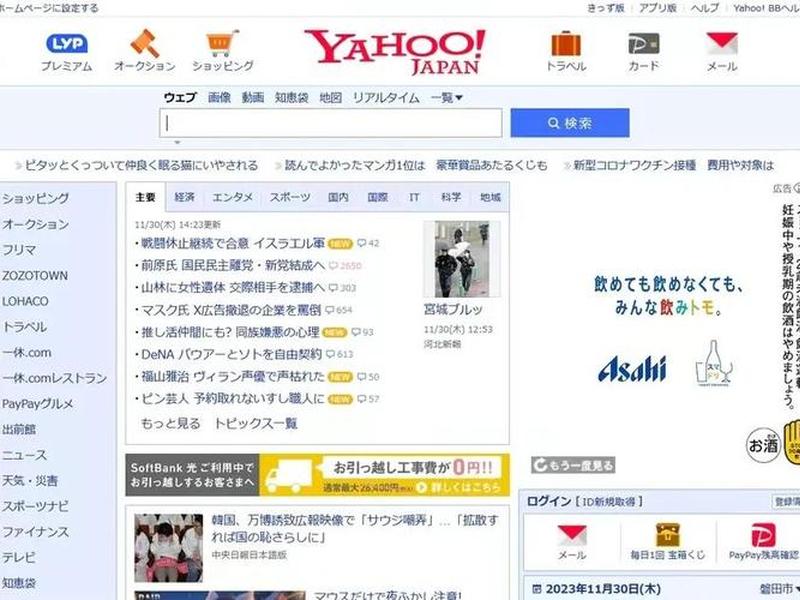Open トピックス一覧 link
This screenshot has height=600, width=800.
pyautogui.click(x=256, y=423)
